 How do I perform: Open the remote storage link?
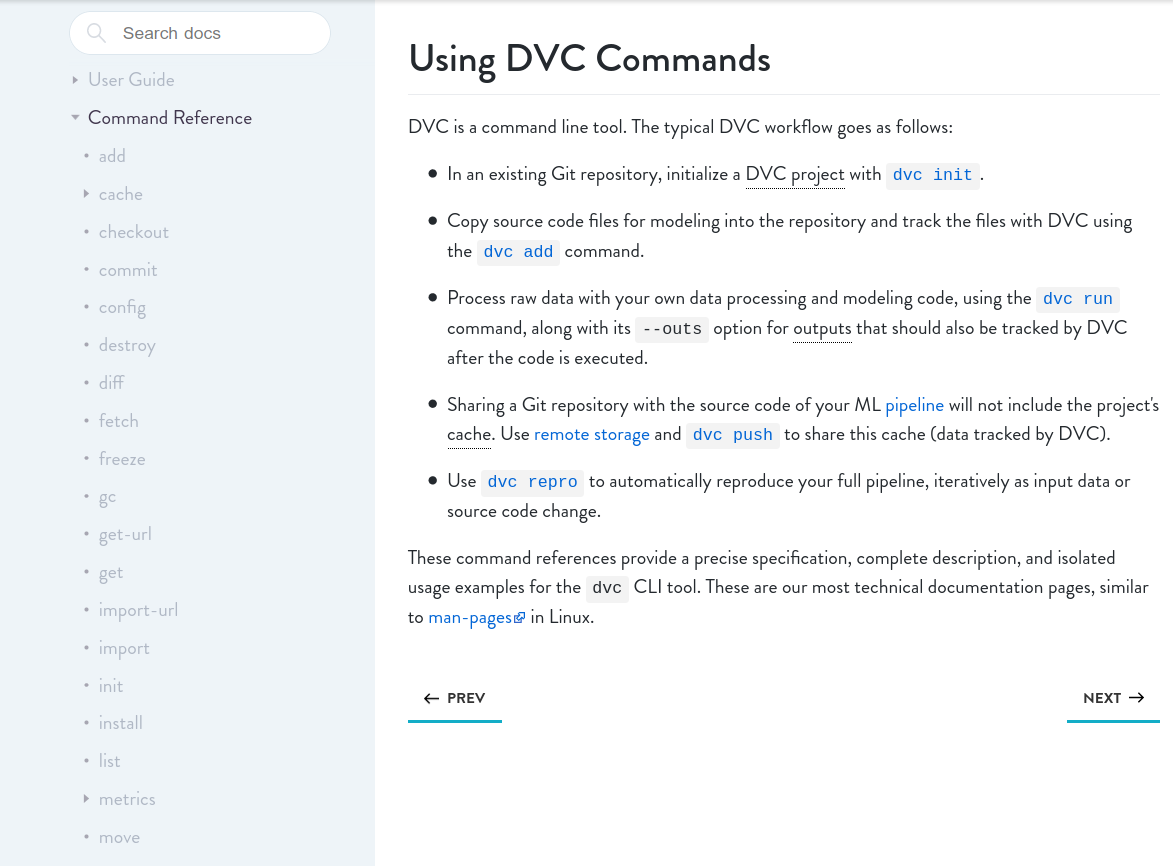pos(592,434)
